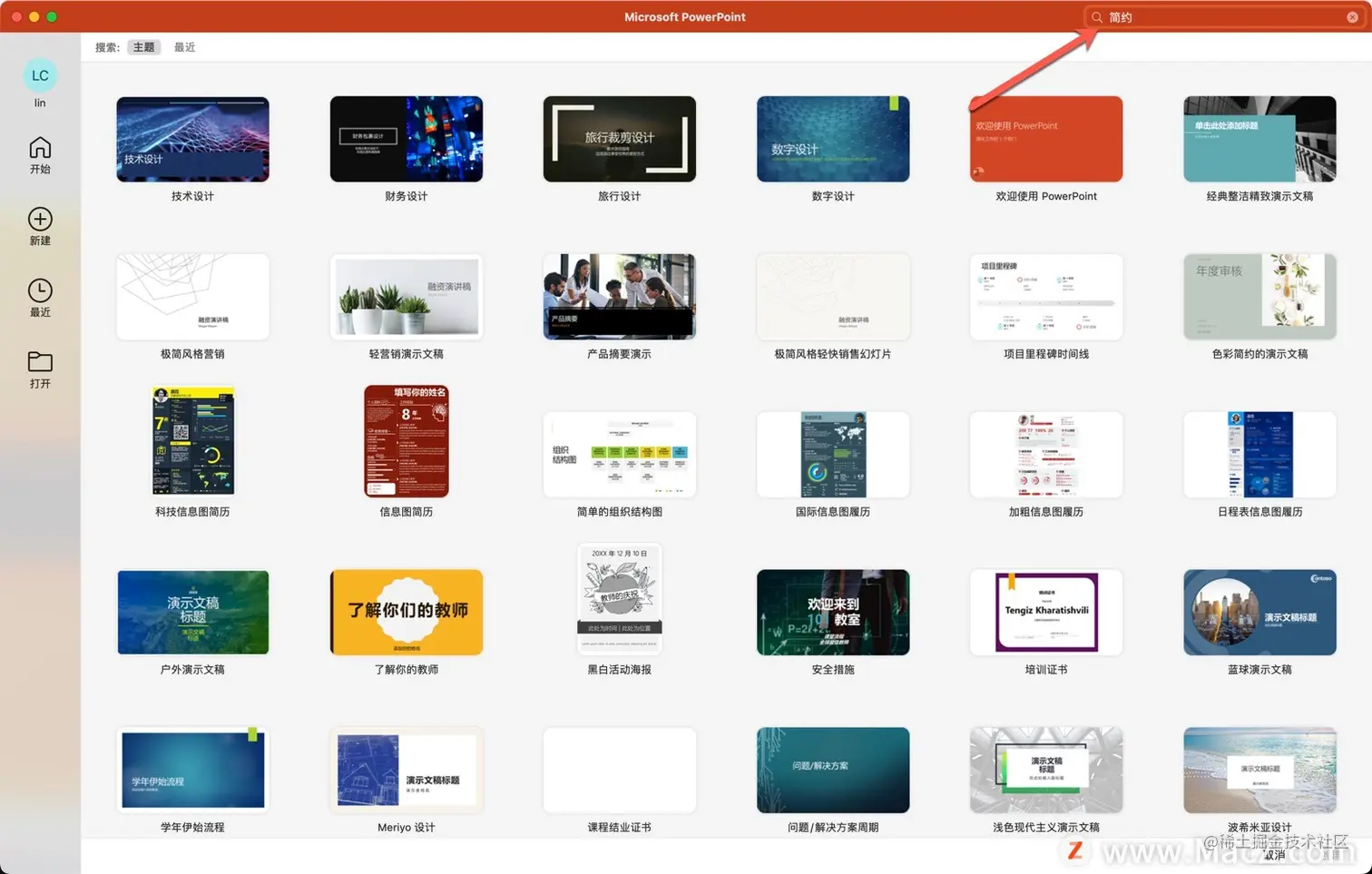Choose the 简单的组织结构图 template
Viewport: 1372px width, 874px height.
point(620,455)
